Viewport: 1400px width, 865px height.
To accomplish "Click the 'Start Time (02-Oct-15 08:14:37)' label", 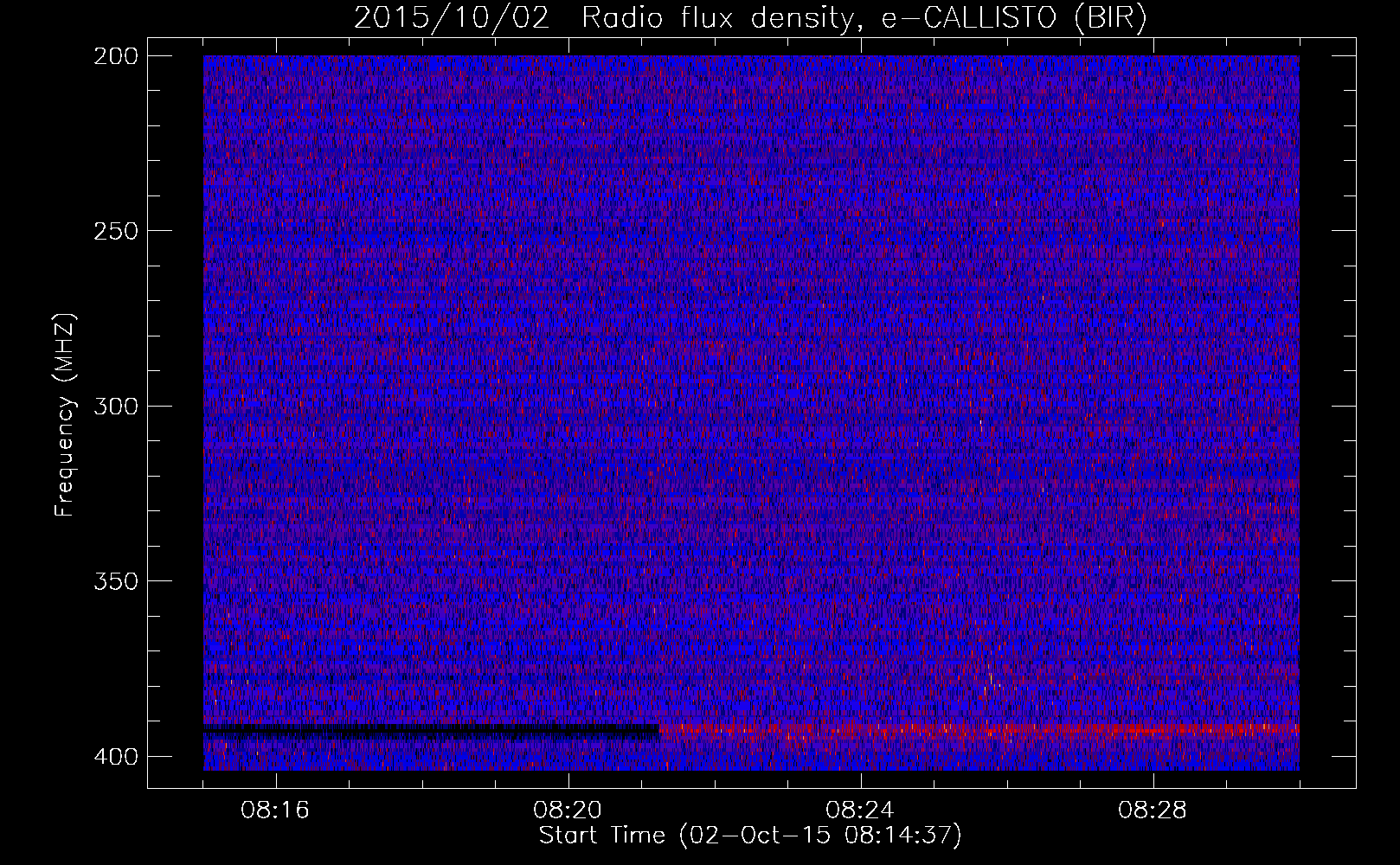I will coord(750,836).
